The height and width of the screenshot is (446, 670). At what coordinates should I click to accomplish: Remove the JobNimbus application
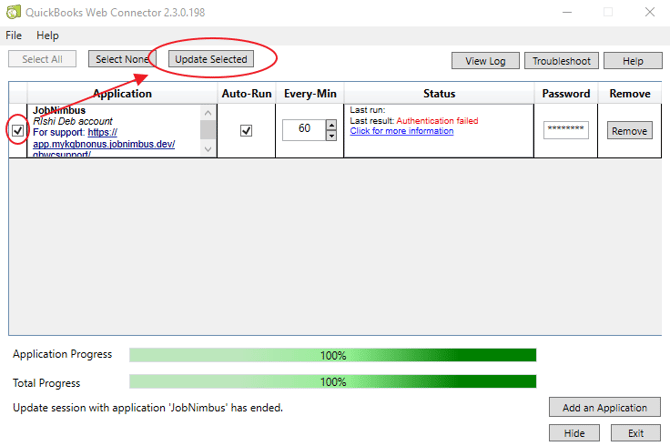point(629,131)
